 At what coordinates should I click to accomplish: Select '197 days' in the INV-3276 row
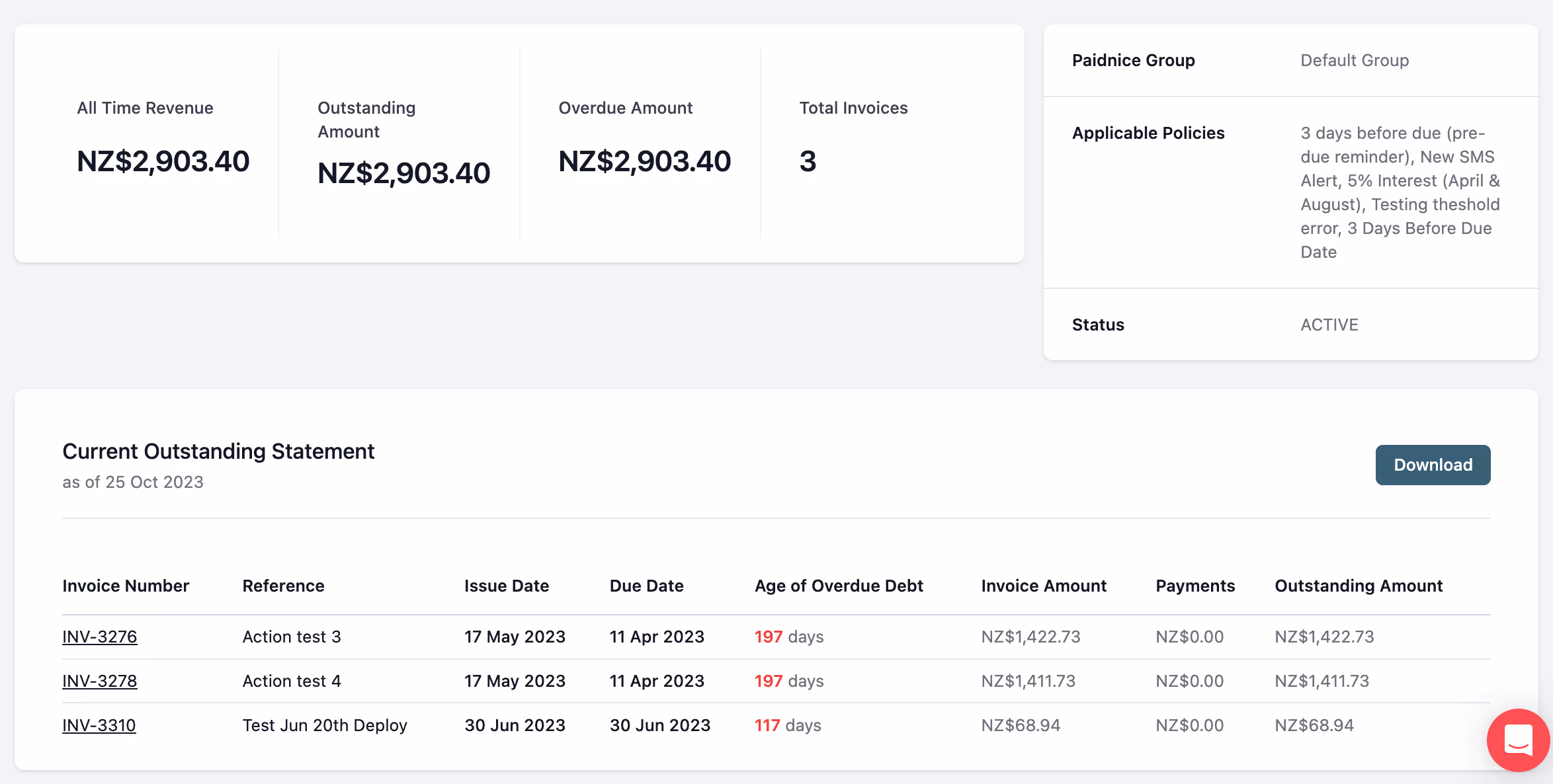(789, 637)
